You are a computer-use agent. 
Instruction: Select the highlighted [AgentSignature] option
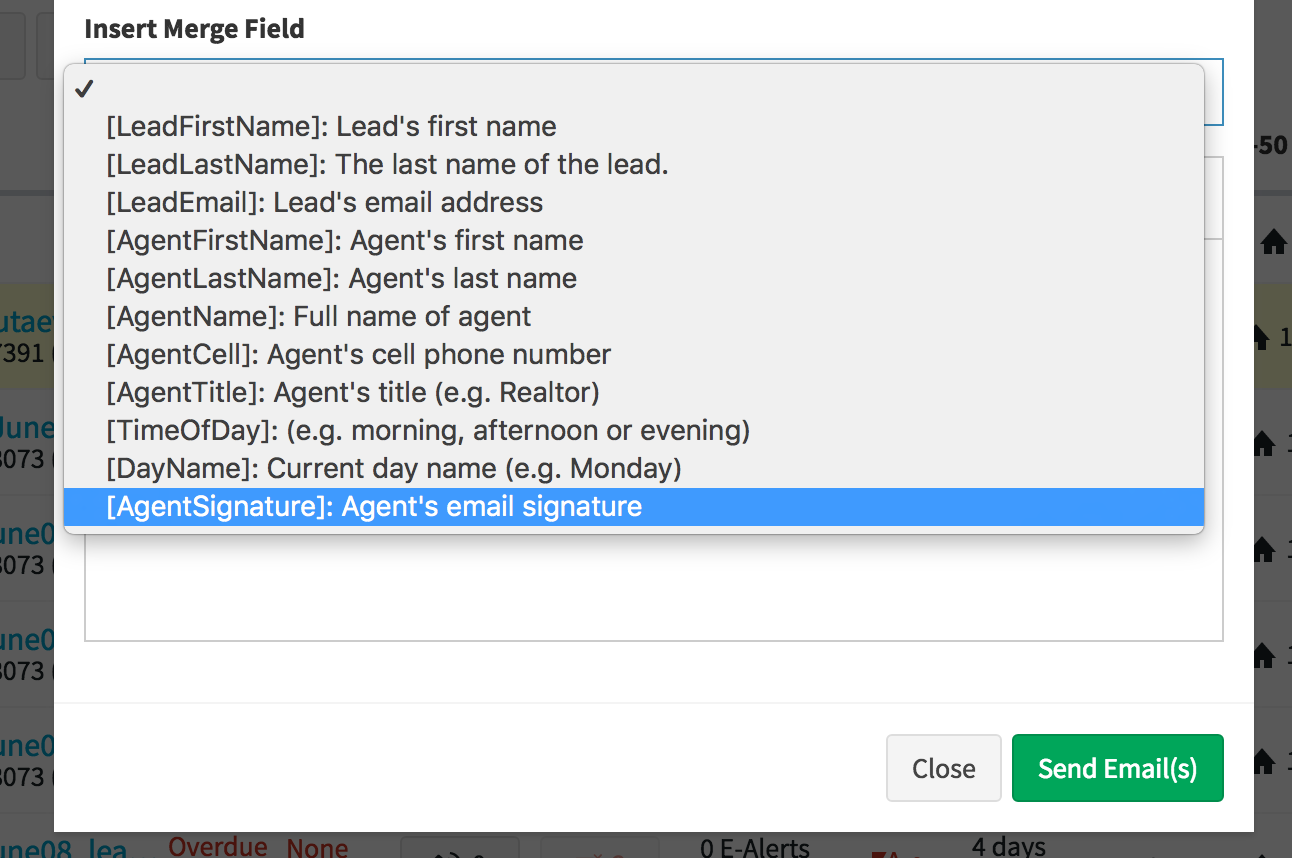click(x=374, y=507)
